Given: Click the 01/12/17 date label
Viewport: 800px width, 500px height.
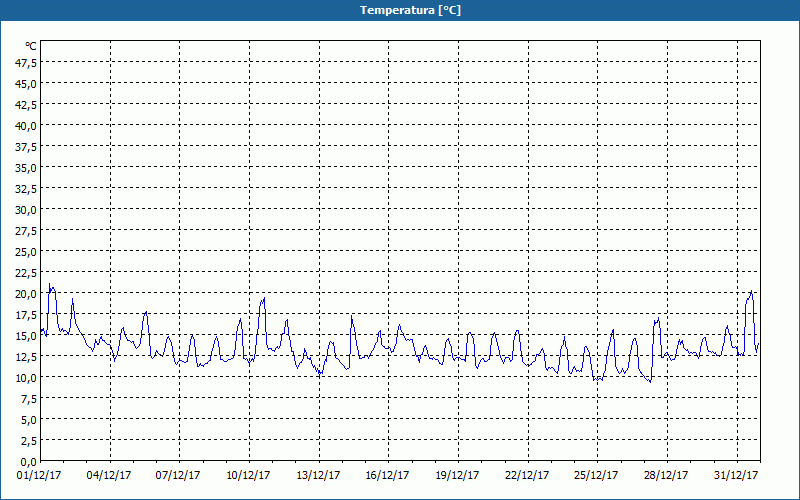Looking at the screenshot, I should (x=39, y=475).
